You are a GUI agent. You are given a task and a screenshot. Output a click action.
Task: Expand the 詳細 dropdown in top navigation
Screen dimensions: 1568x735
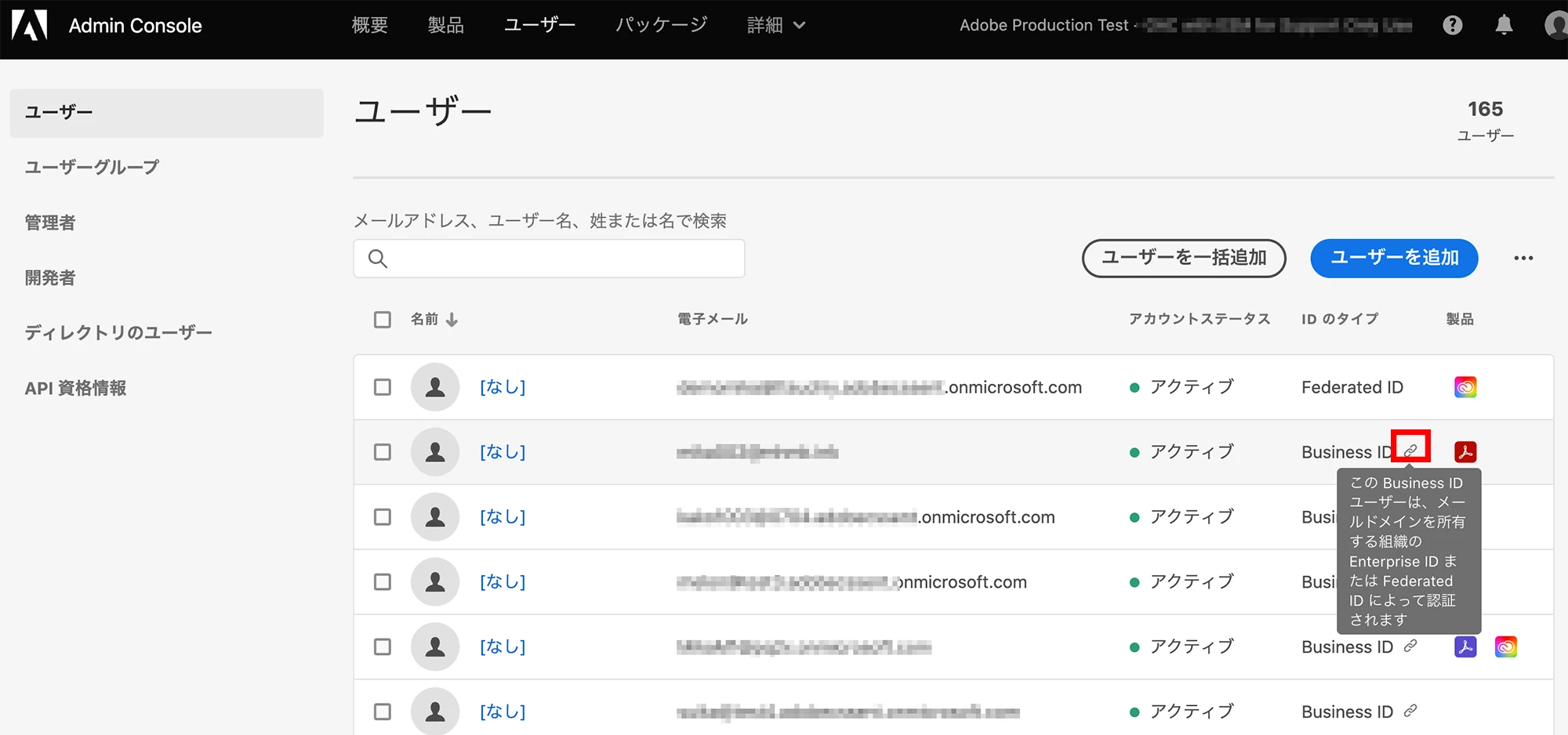click(776, 25)
